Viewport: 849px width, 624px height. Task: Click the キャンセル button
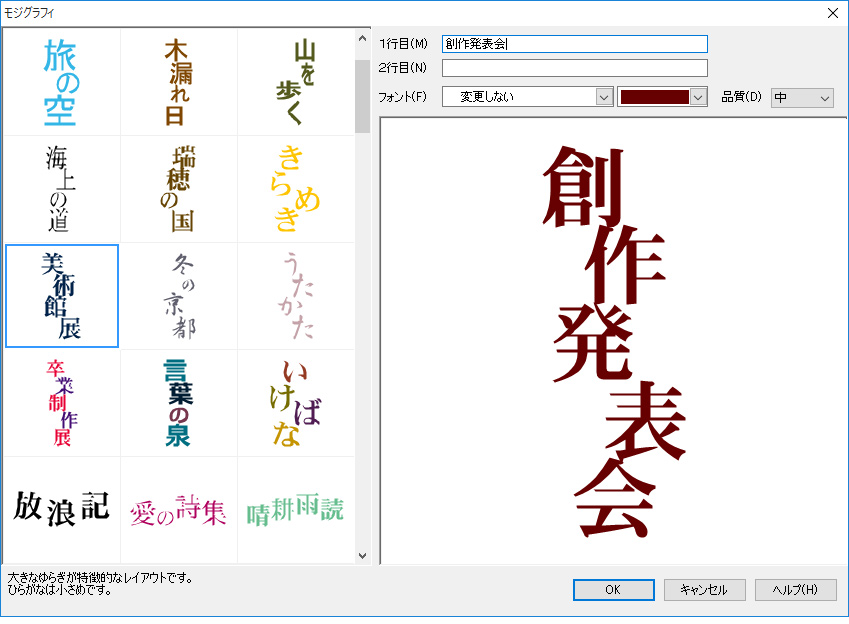coord(704,590)
